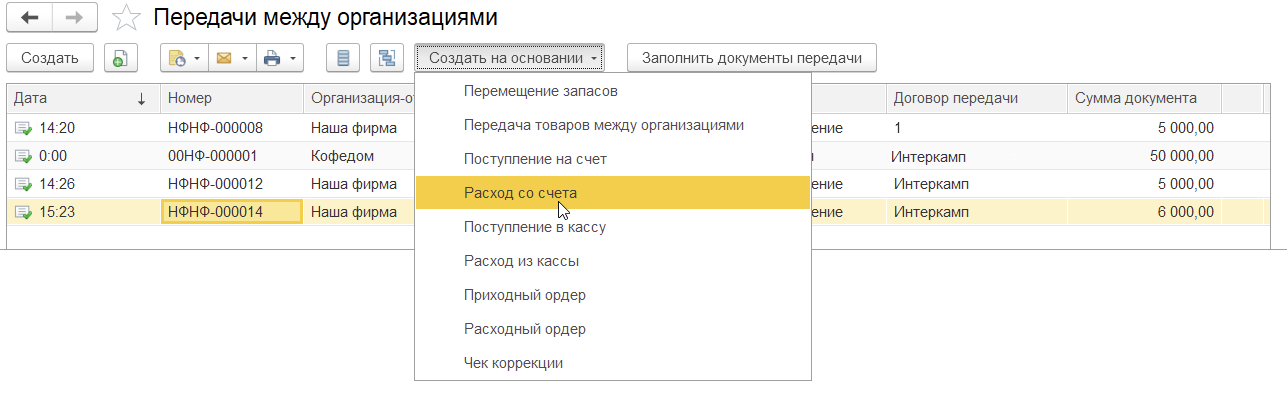Click the cell НФНФ-000014
1287x399 pixels.
[x=232, y=212]
